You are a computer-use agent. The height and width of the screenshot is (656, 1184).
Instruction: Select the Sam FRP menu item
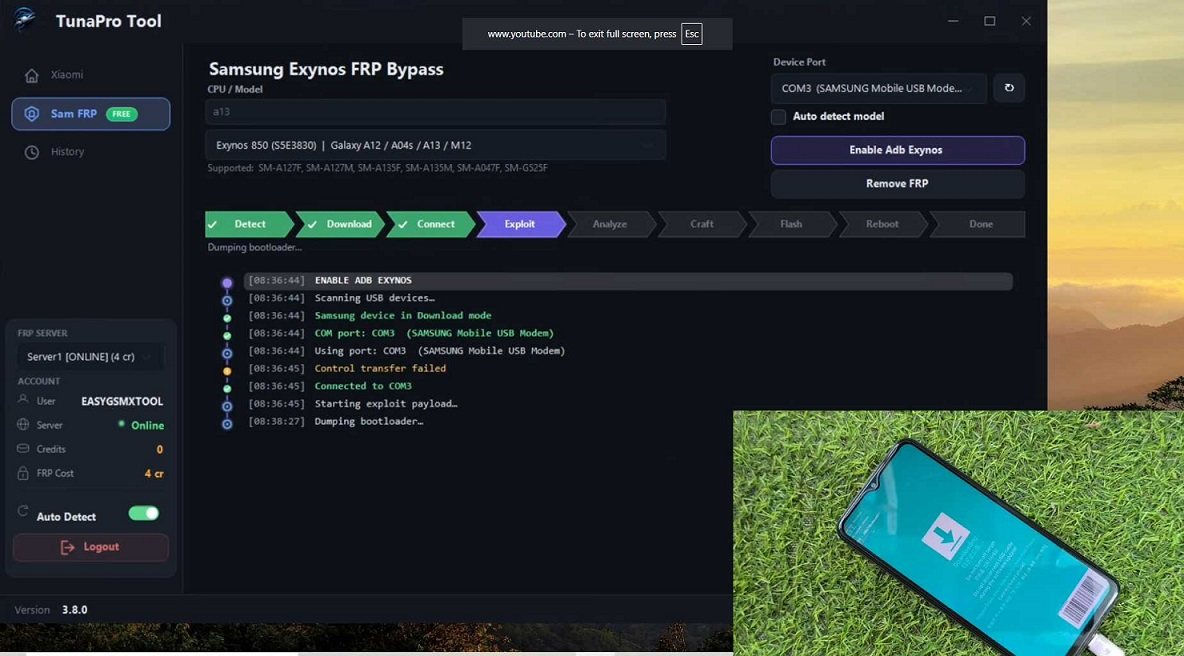tap(91, 114)
